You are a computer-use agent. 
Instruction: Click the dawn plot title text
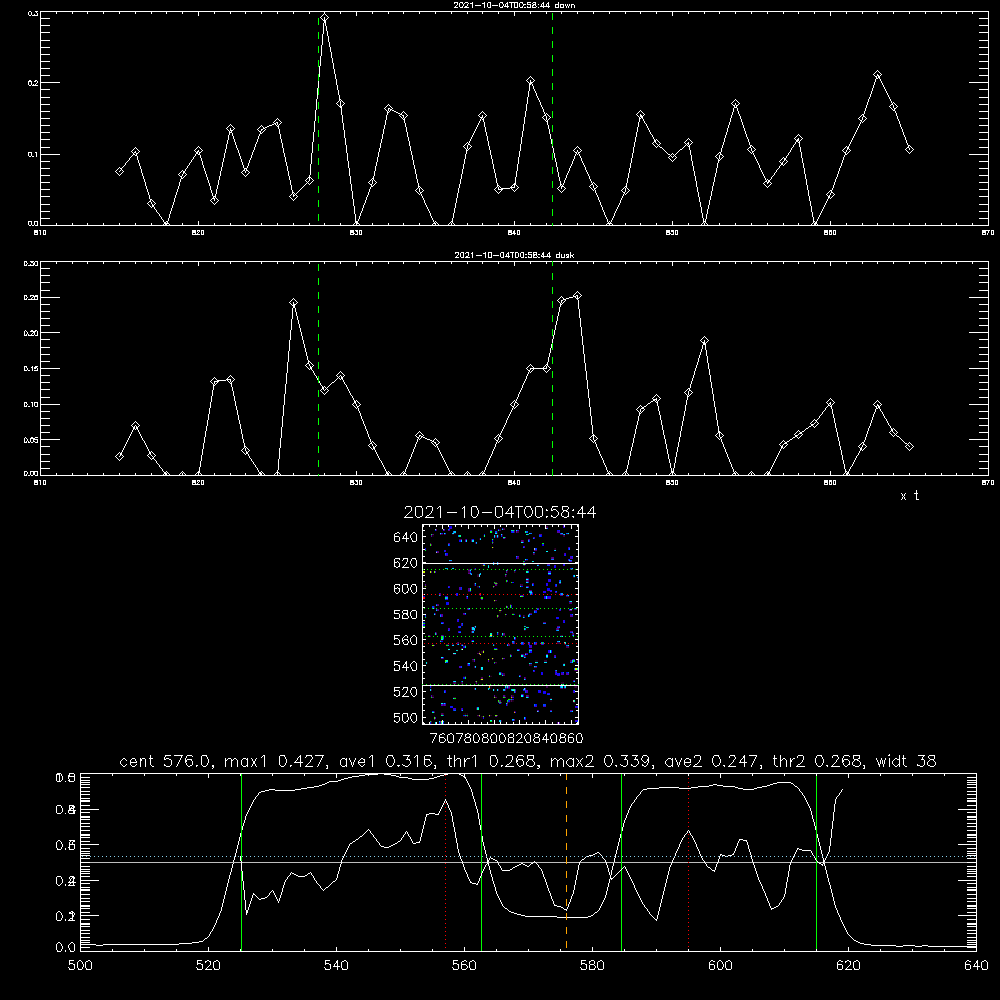coord(514,5)
